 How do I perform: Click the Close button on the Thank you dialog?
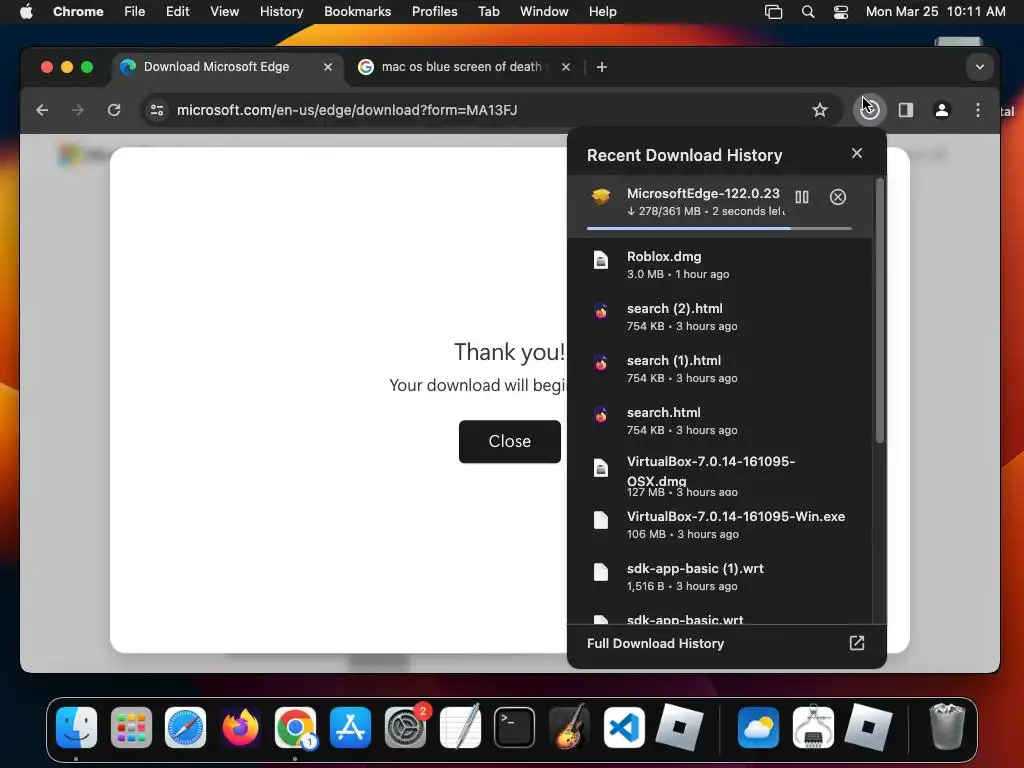(509, 441)
